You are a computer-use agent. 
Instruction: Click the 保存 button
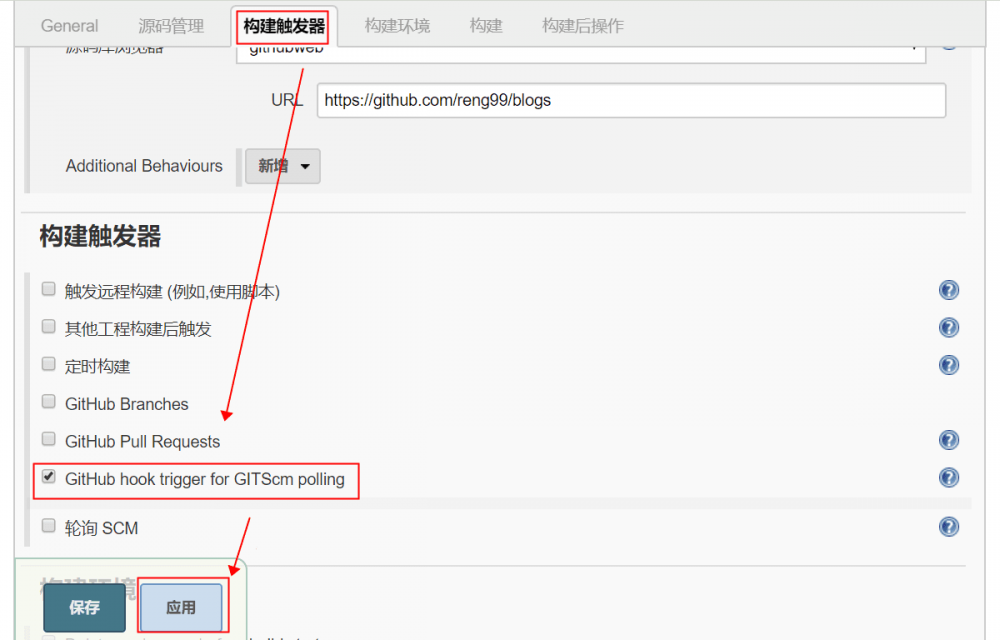click(84, 607)
